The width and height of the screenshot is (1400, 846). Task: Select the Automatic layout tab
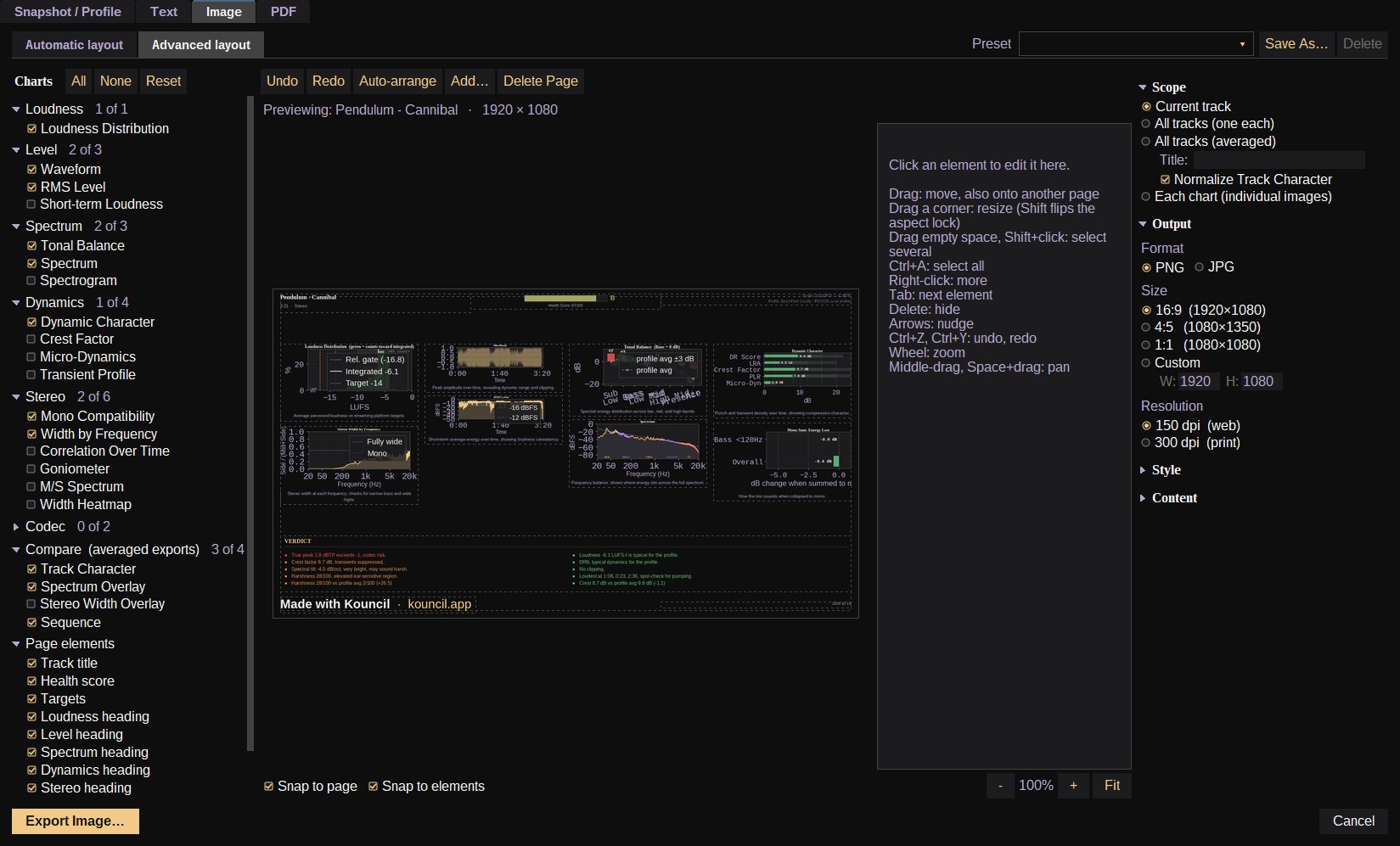(x=74, y=45)
